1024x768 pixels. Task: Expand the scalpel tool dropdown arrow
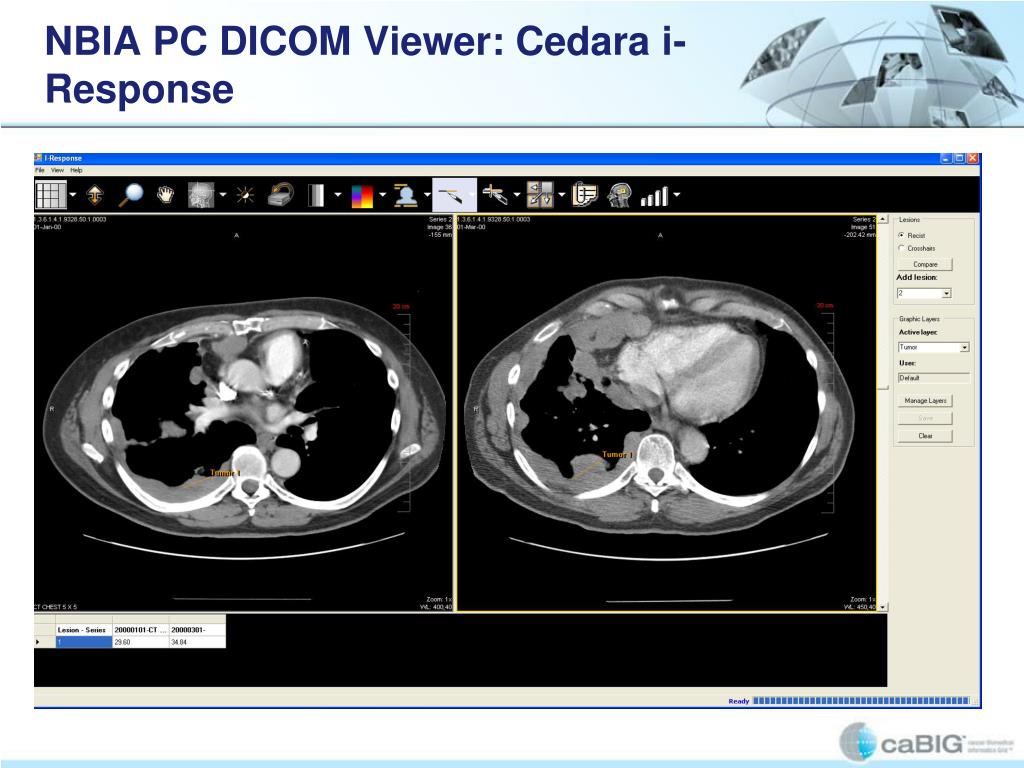coord(517,195)
